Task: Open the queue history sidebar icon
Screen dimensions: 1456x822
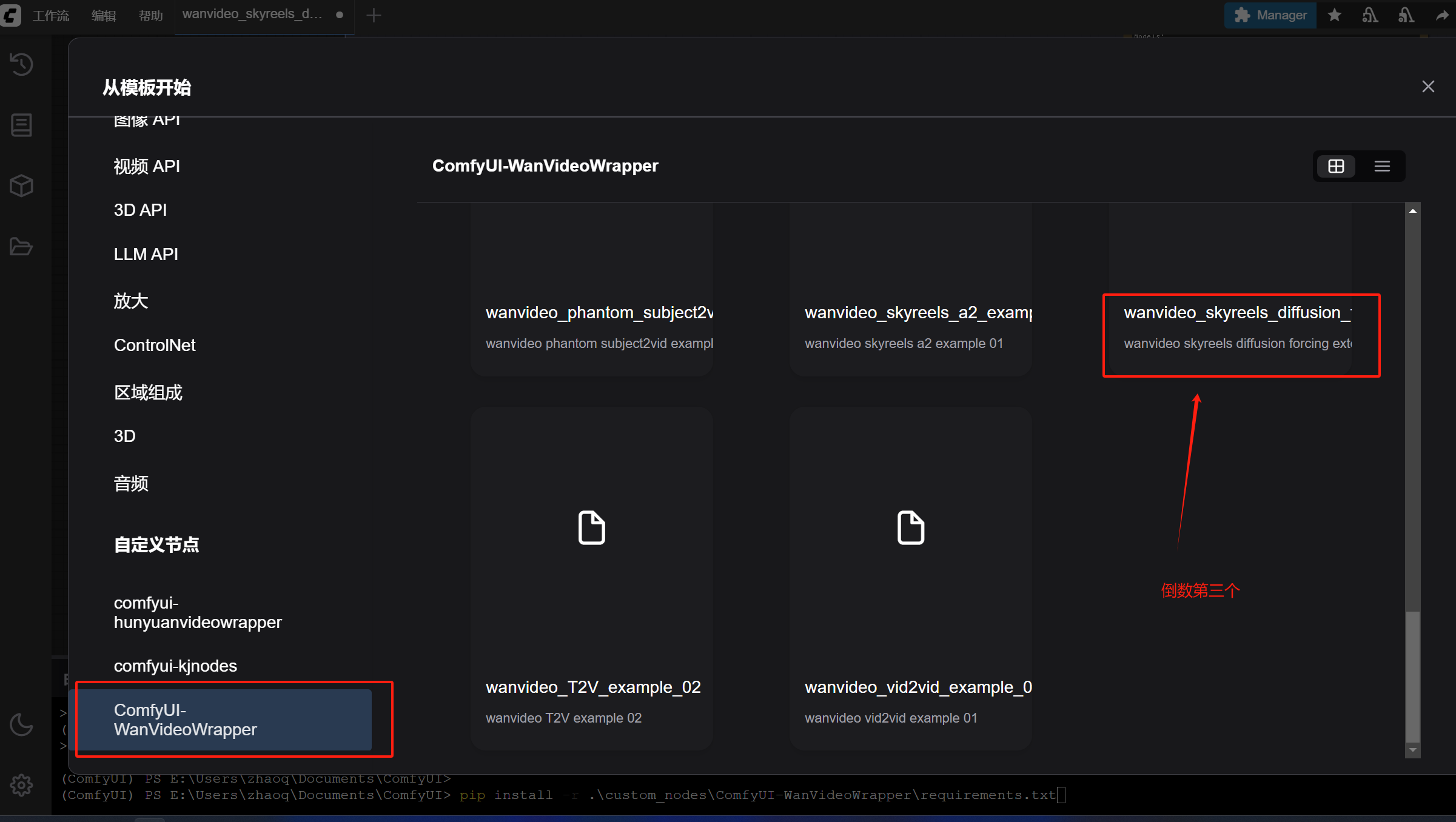Action: pos(22,64)
